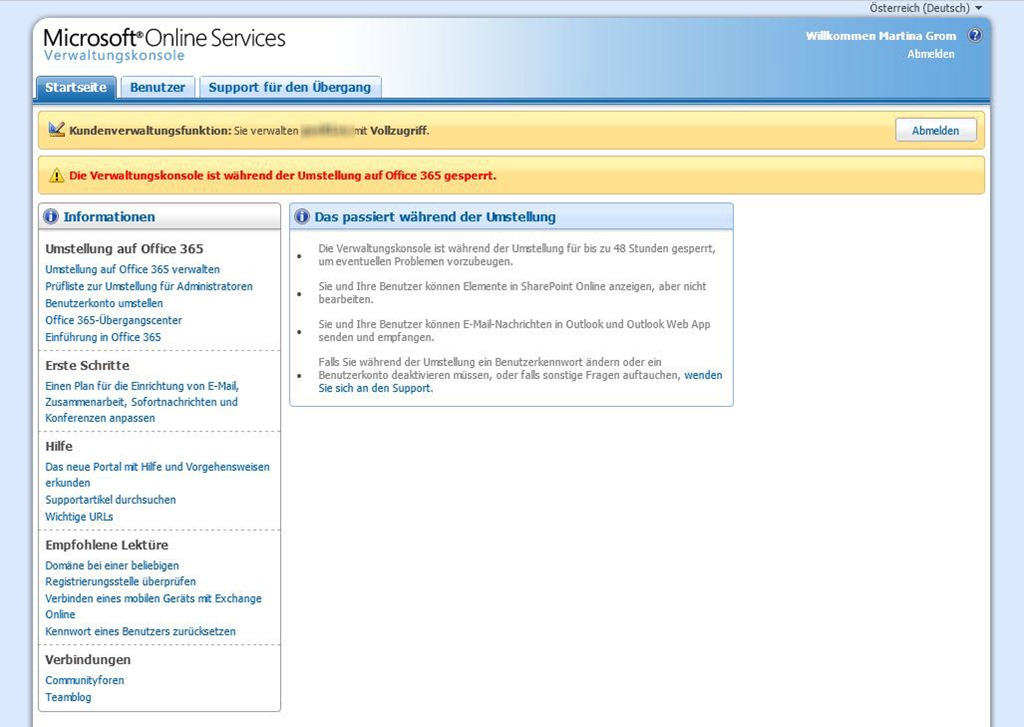Click the Abmelden link under the welcome name
The width and height of the screenshot is (1024, 727).
click(x=931, y=54)
